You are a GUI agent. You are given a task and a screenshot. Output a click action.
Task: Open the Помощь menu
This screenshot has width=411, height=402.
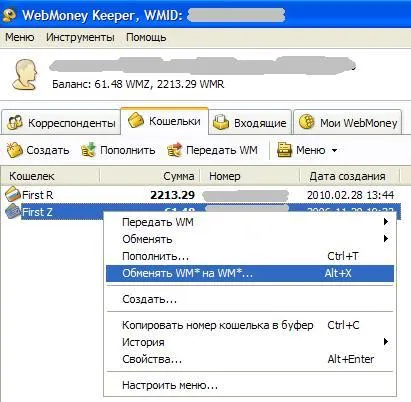146,37
